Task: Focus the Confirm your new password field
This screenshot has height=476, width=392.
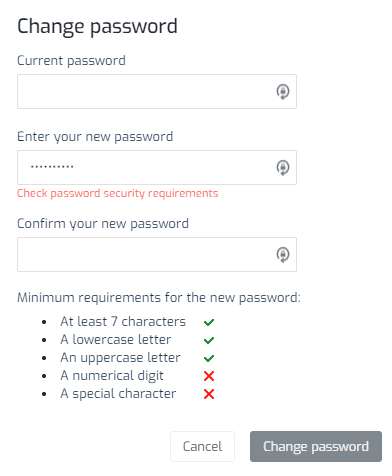Action: coord(157,254)
